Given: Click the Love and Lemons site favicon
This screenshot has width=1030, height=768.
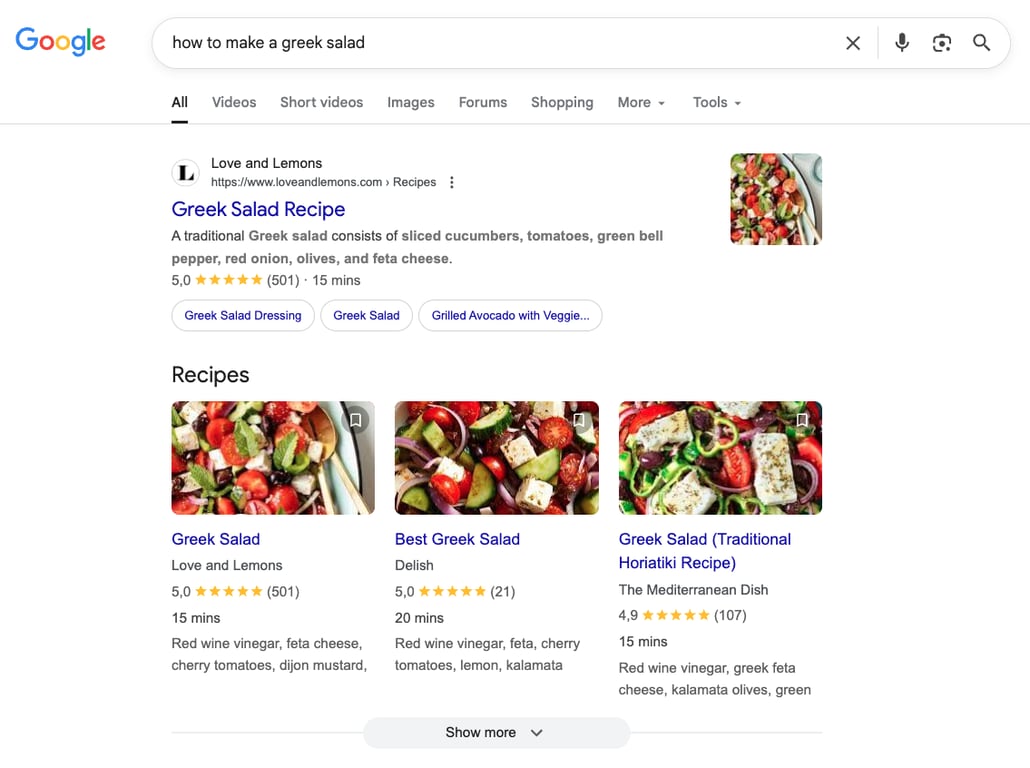Looking at the screenshot, I should pos(185,172).
